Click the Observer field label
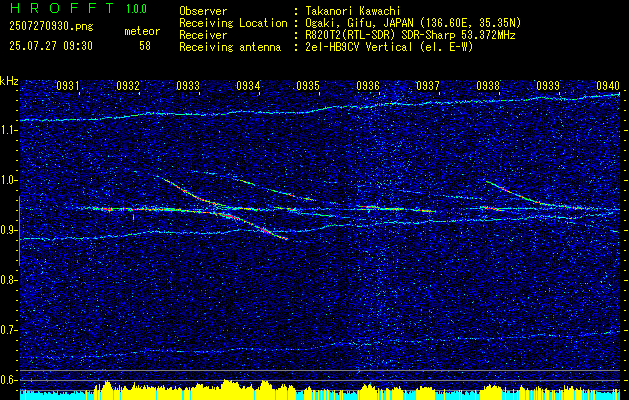Image resolution: width=629 pixels, height=400 pixels. point(203,11)
